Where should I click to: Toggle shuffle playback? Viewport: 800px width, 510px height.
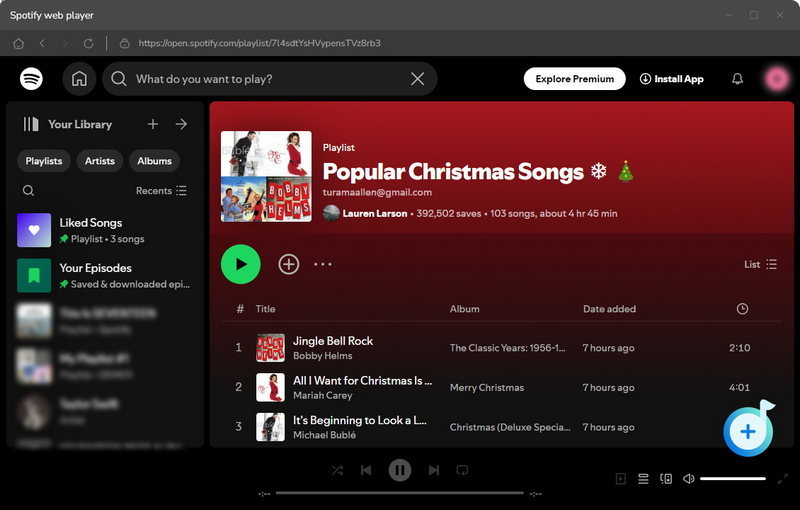[337, 470]
